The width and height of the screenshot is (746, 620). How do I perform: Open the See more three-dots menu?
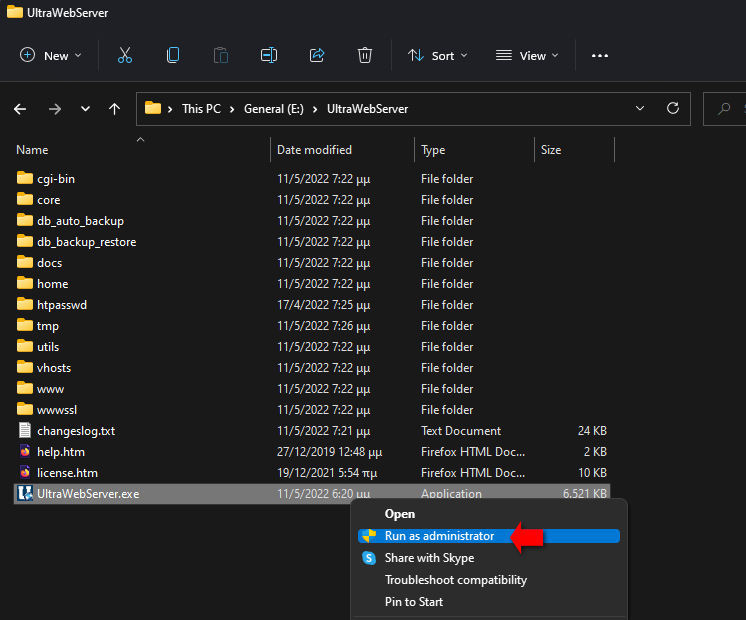click(599, 56)
